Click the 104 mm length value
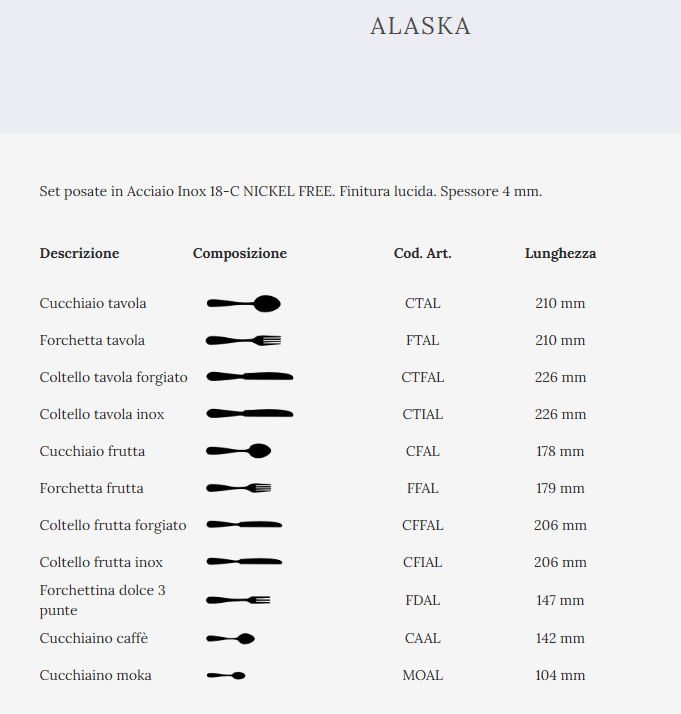 tap(560, 675)
